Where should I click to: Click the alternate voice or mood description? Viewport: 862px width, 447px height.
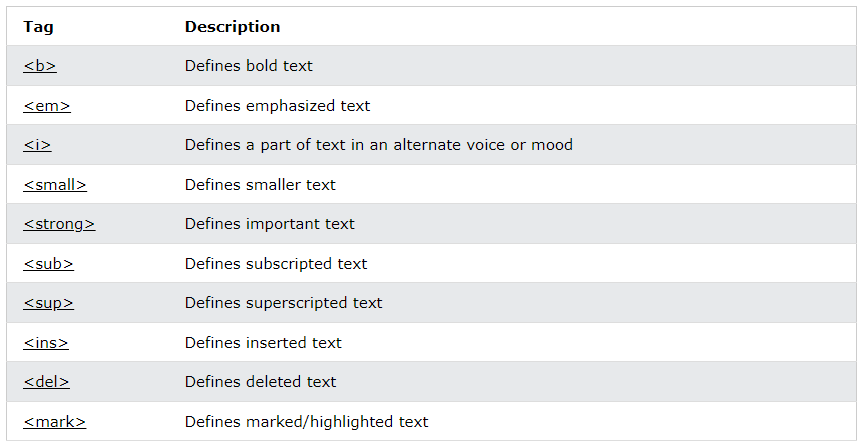pos(379,145)
